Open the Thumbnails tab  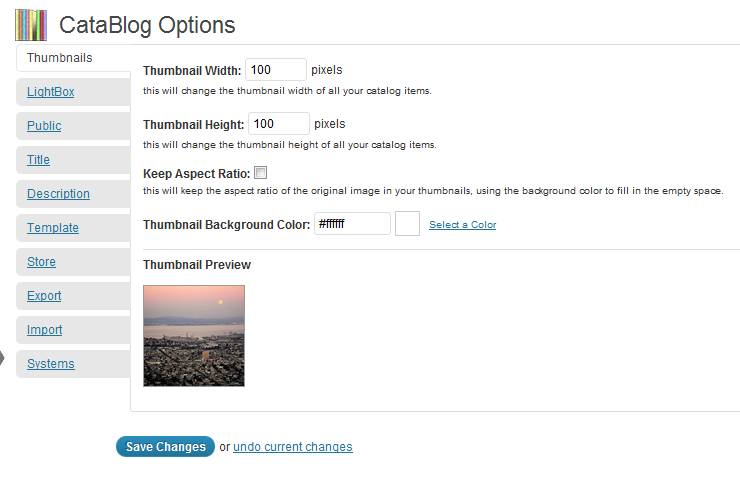59,58
